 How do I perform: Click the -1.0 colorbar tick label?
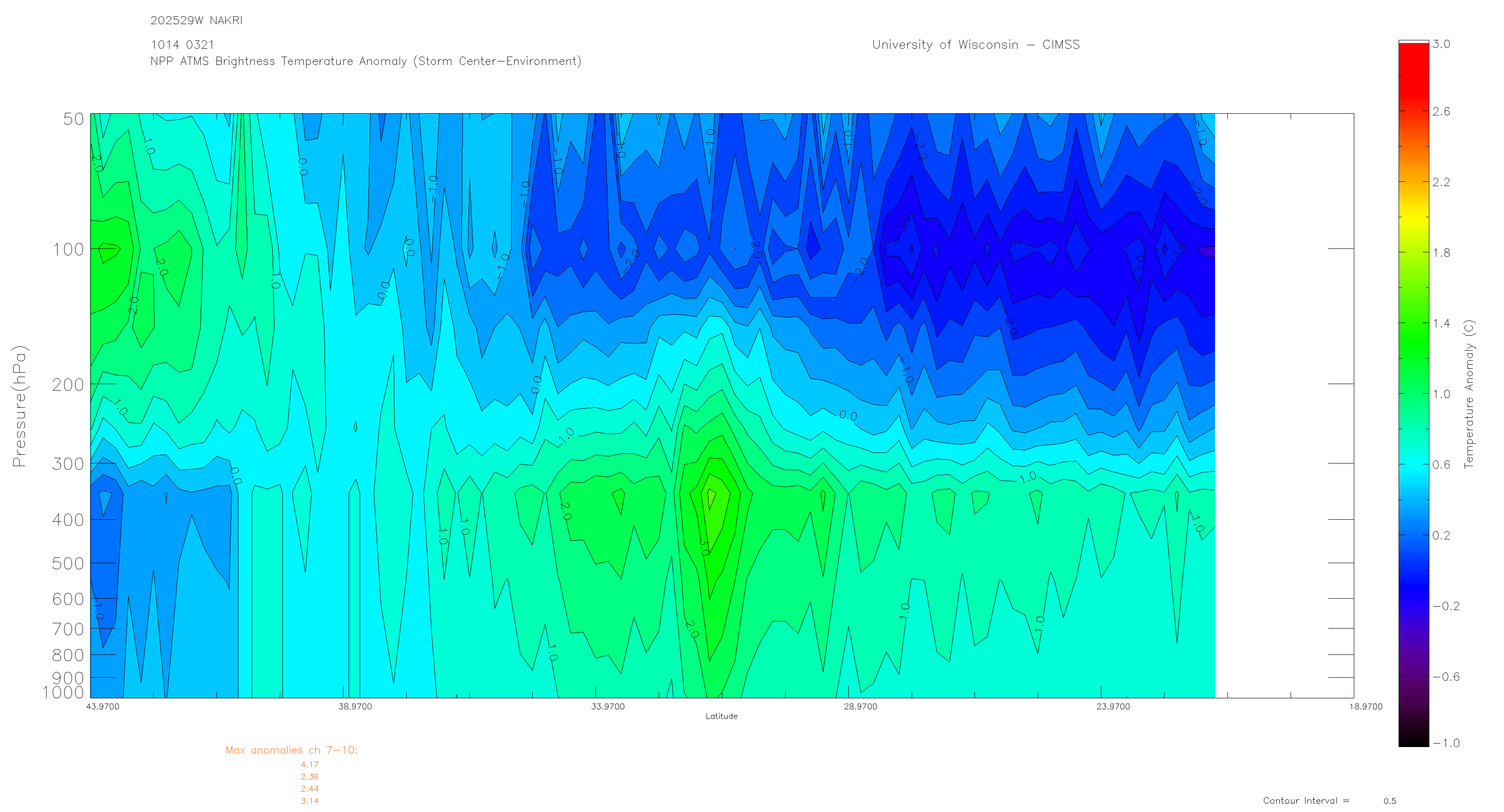(x=1445, y=743)
